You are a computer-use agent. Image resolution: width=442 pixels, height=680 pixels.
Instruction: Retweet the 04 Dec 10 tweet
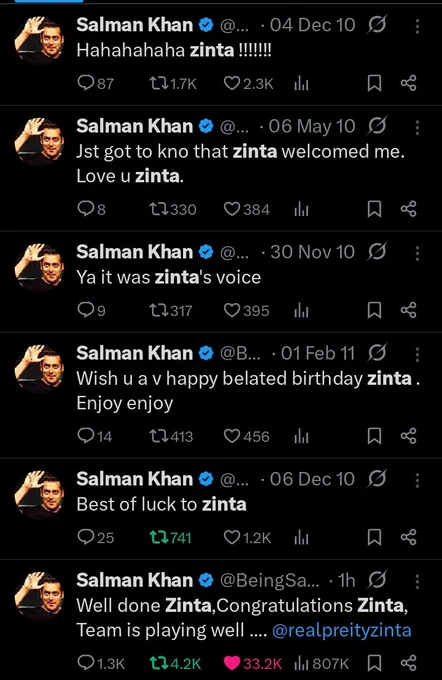pos(173,83)
